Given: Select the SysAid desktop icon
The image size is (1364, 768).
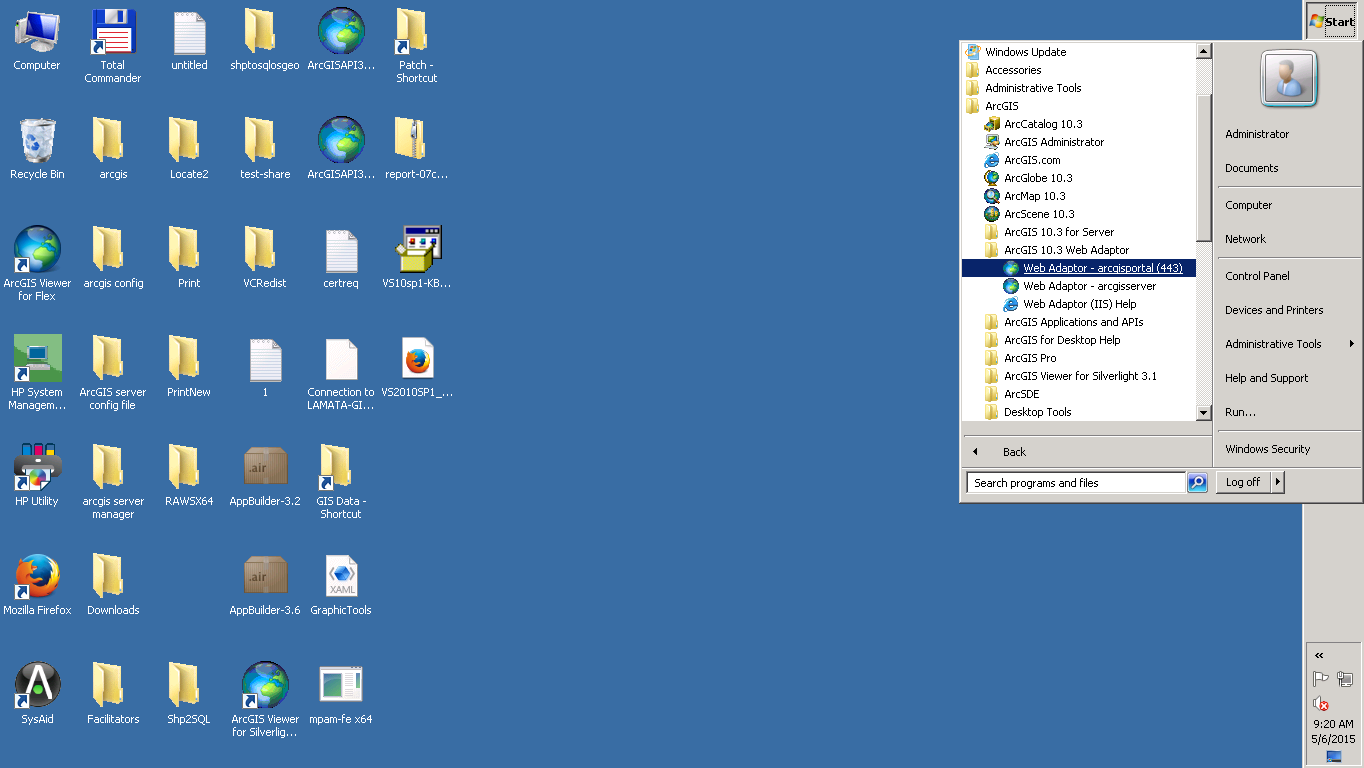Looking at the screenshot, I should click(x=37, y=694).
